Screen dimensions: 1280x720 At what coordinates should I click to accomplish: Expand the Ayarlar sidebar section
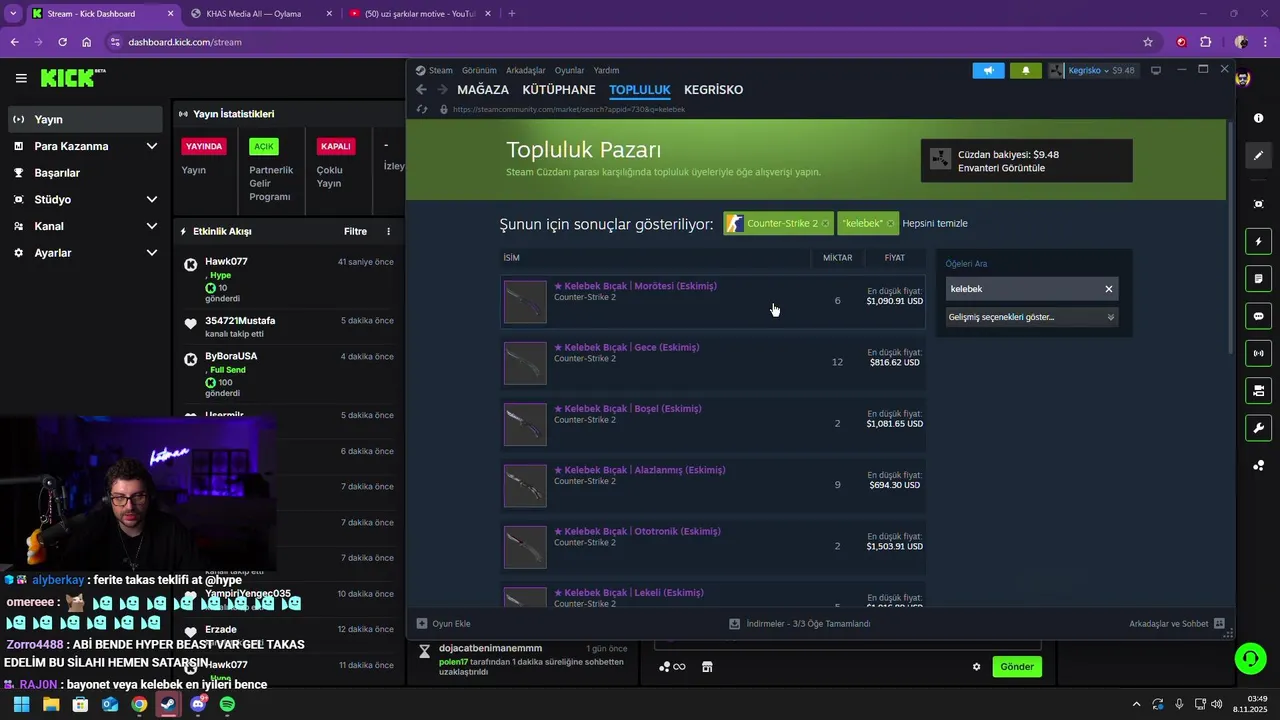(x=152, y=253)
